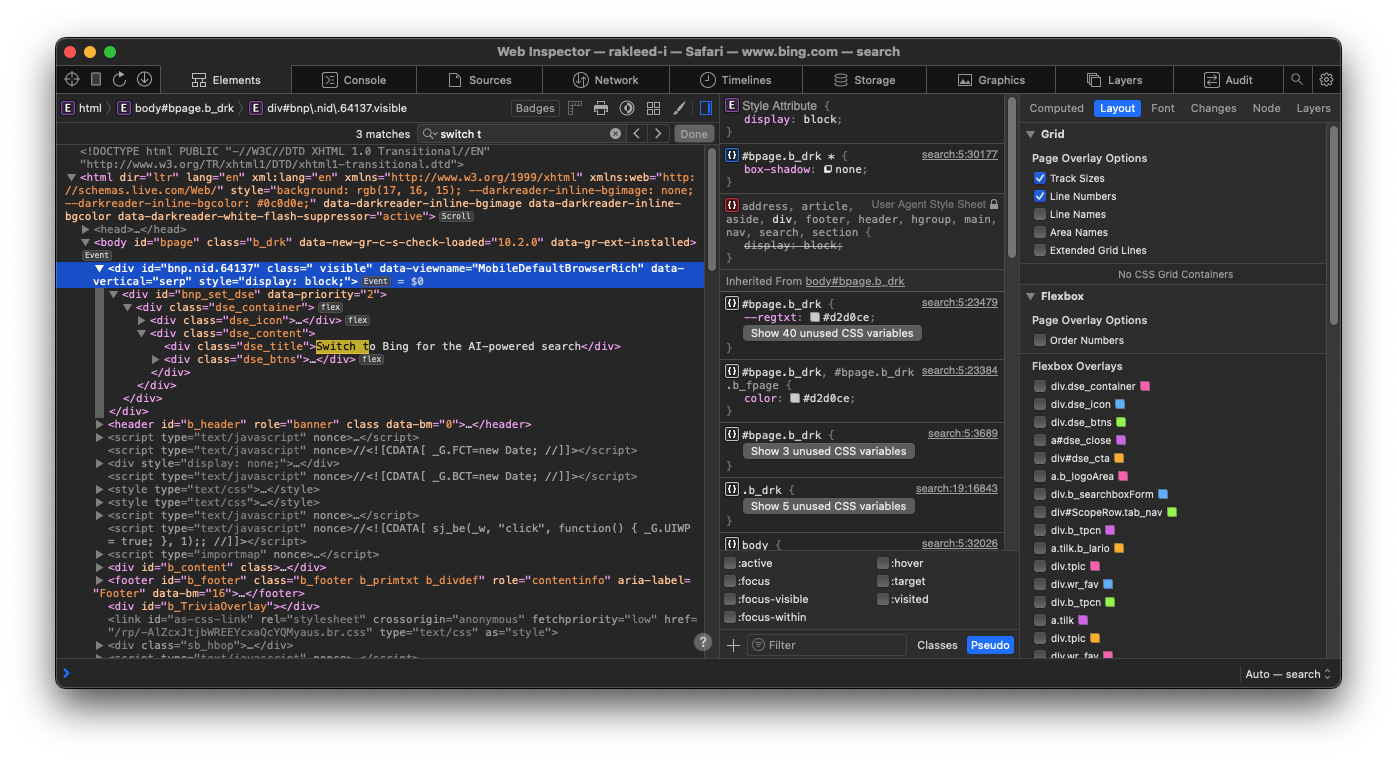Click the Classes toggle button
1397x762 pixels.
[937, 645]
